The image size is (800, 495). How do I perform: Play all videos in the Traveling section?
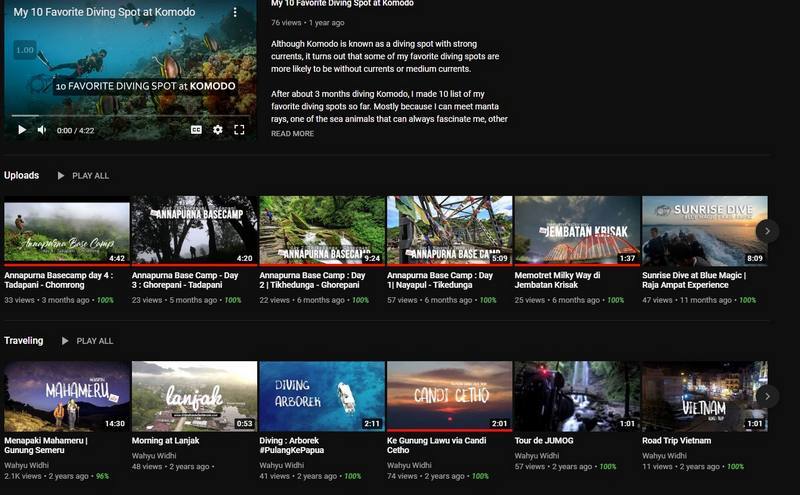95,341
